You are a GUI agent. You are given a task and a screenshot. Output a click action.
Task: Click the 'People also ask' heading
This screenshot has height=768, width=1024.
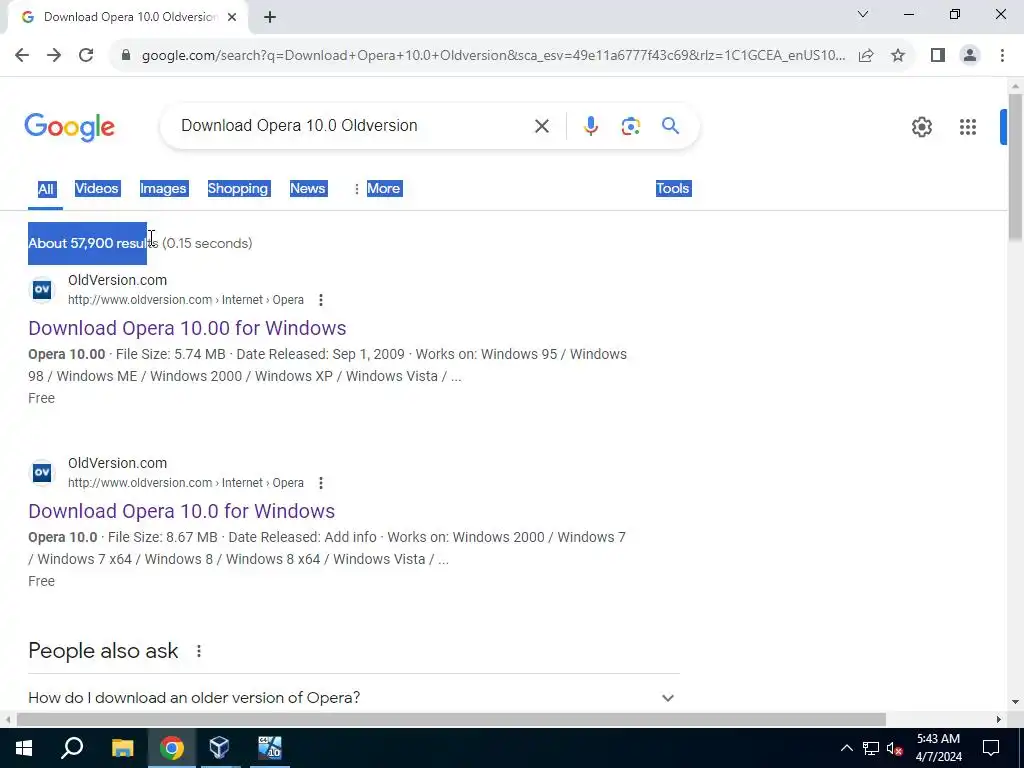point(103,651)
